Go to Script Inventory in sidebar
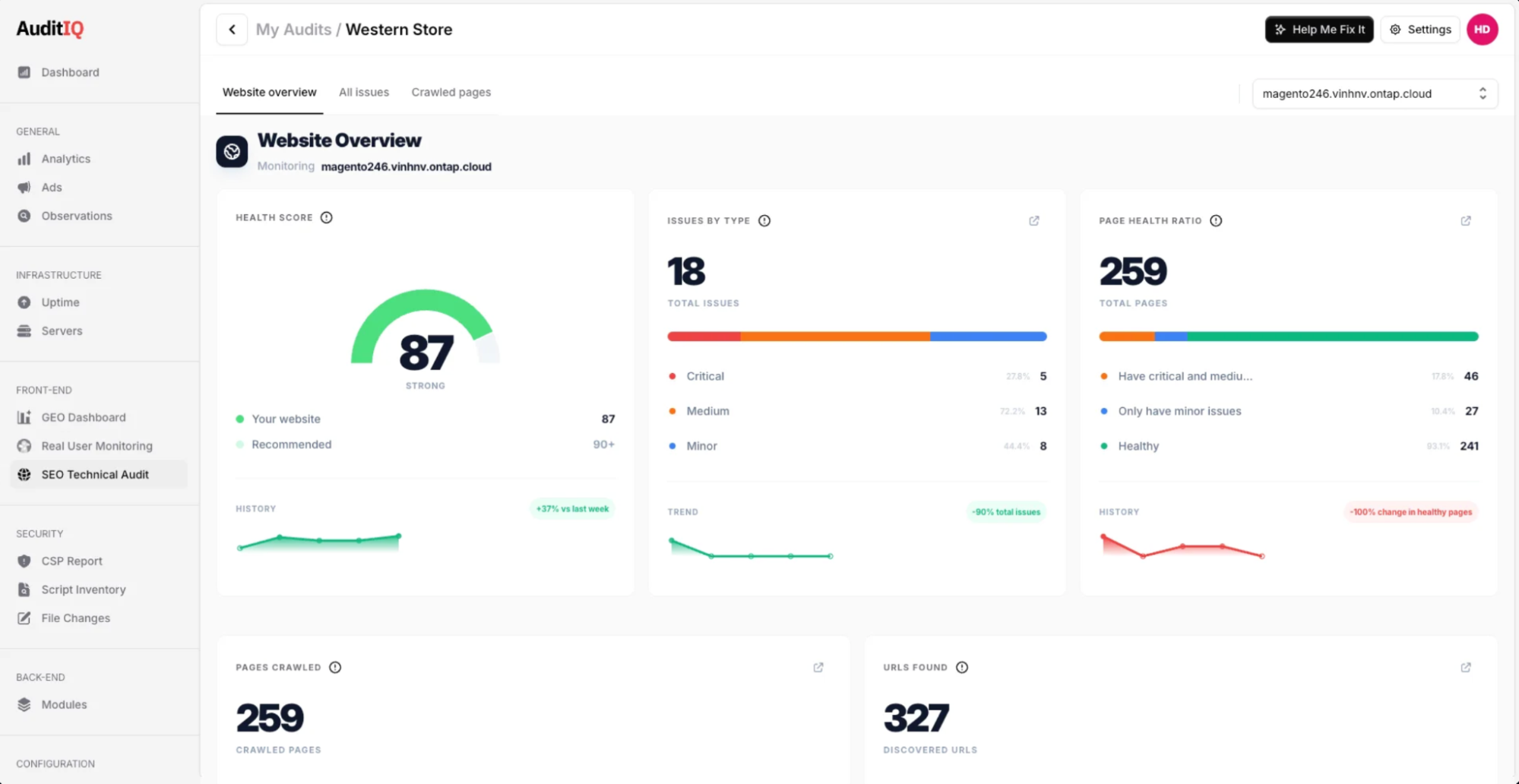The width and height of the screenshot is (1519, 784). pyautogui.click(x=84, y=590)
